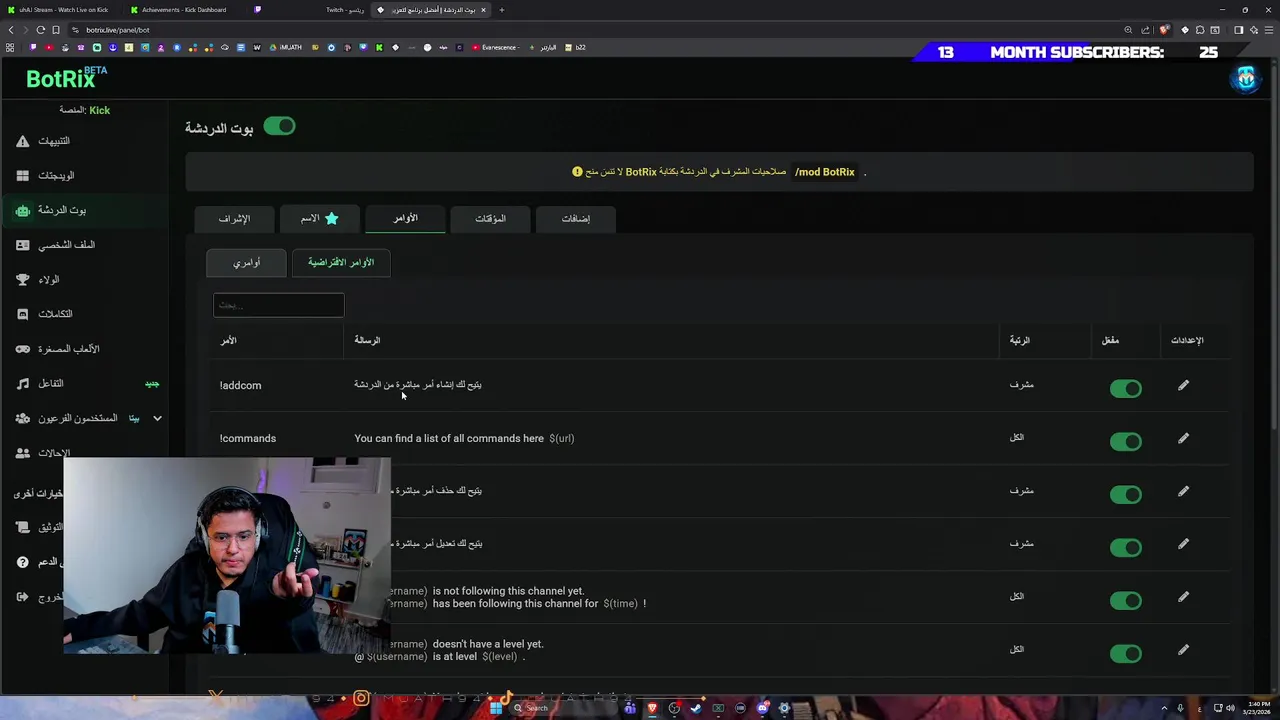The width and height of the screenshot is (1280, 720).
Task: Click taskbar clock showing 1:40 PM
Action: point(1257,708)
